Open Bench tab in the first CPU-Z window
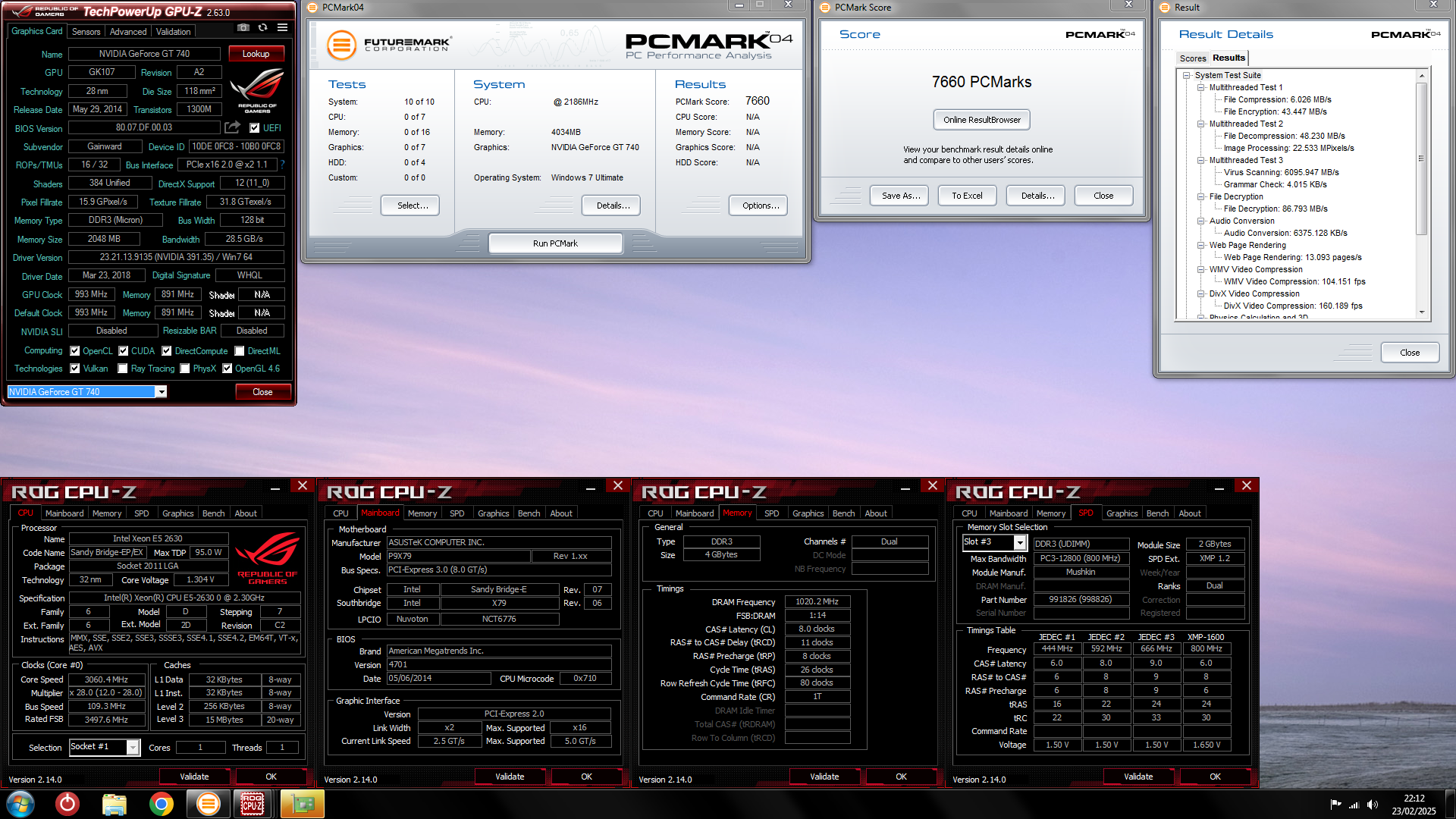1456x819 pixels. click(213, 513)
